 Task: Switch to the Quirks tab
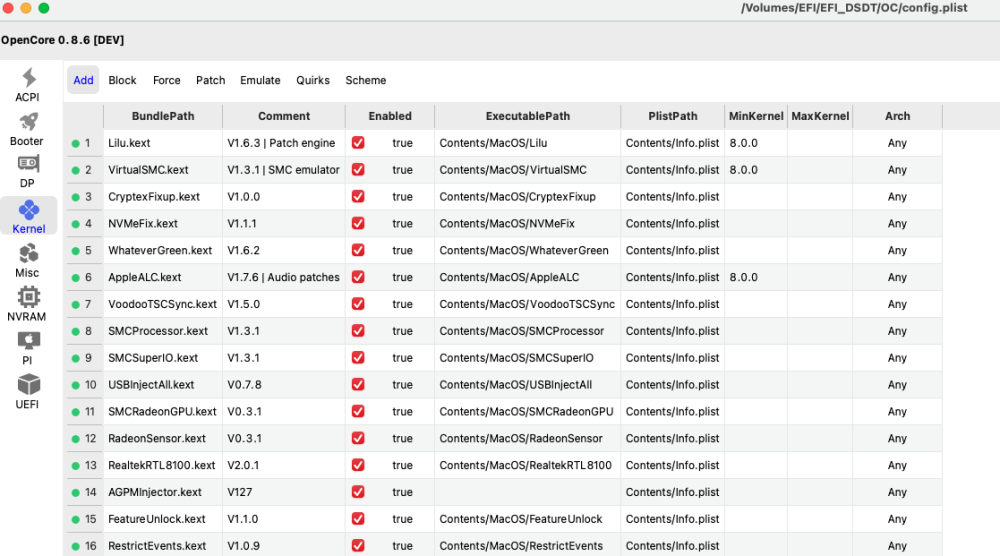pos(312,80)
